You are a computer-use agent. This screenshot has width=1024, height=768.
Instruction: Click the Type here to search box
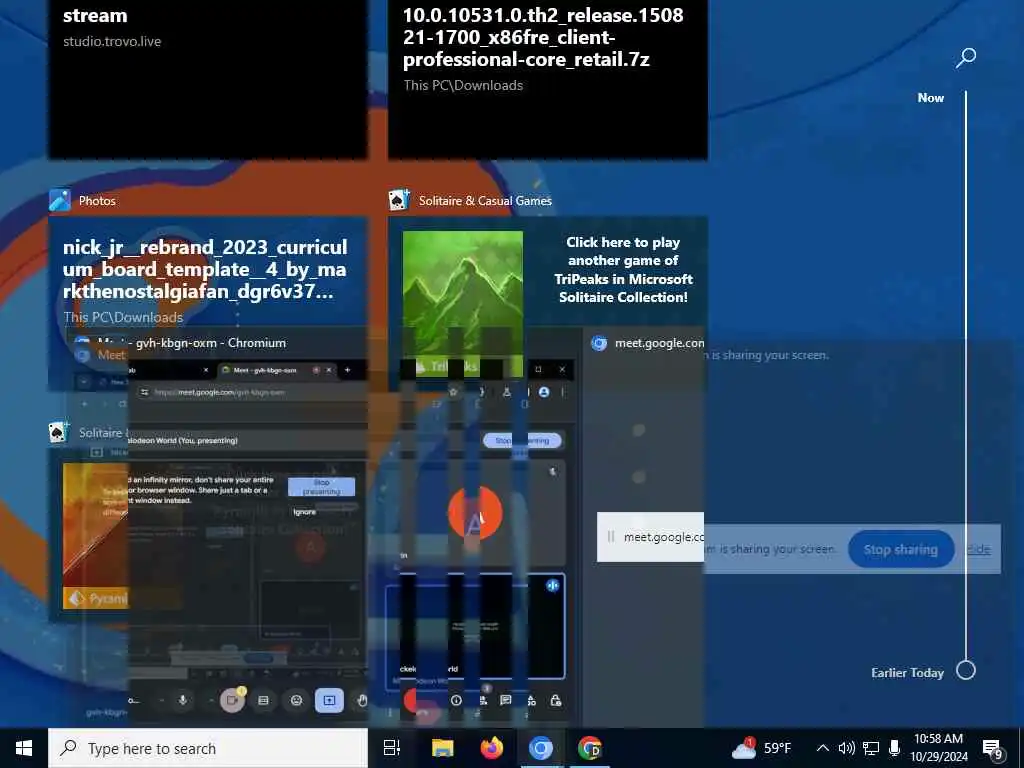208,748
